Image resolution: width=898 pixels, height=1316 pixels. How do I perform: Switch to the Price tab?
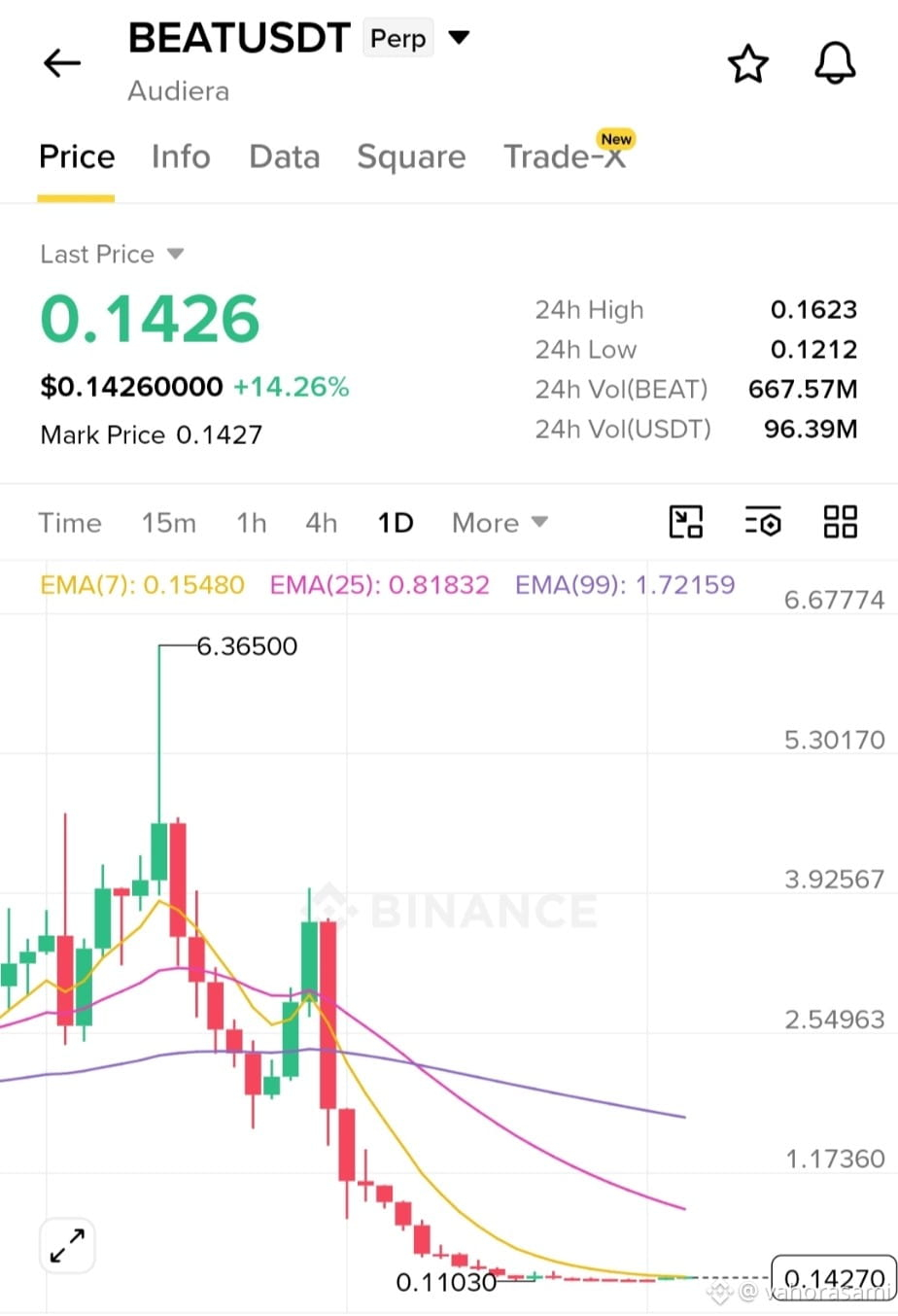point(77,157)
